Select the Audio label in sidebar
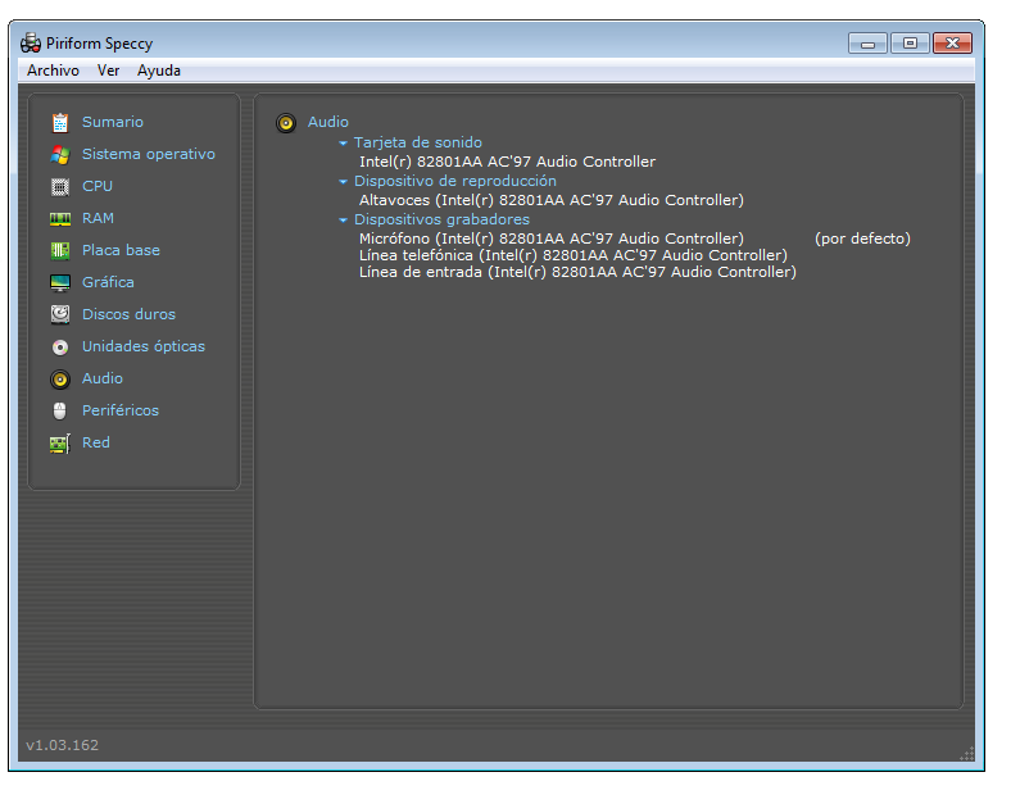The width and height of the screenshot is (1020, 804). (x=102, y=378)
